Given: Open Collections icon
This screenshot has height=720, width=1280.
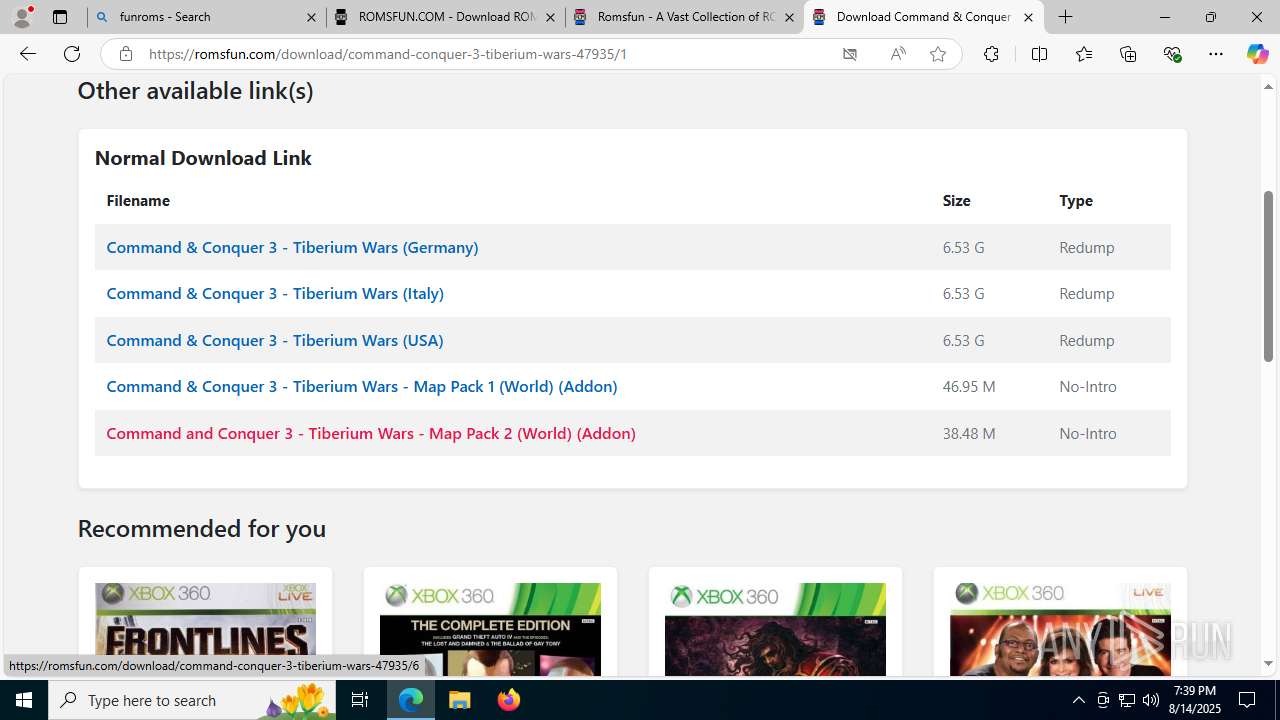Looking at the screenshot, I should coord(1128,54).
